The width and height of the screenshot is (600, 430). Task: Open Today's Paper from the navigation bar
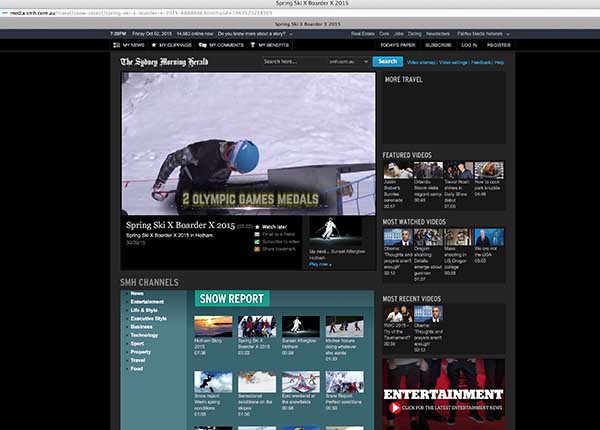[398, 45]
